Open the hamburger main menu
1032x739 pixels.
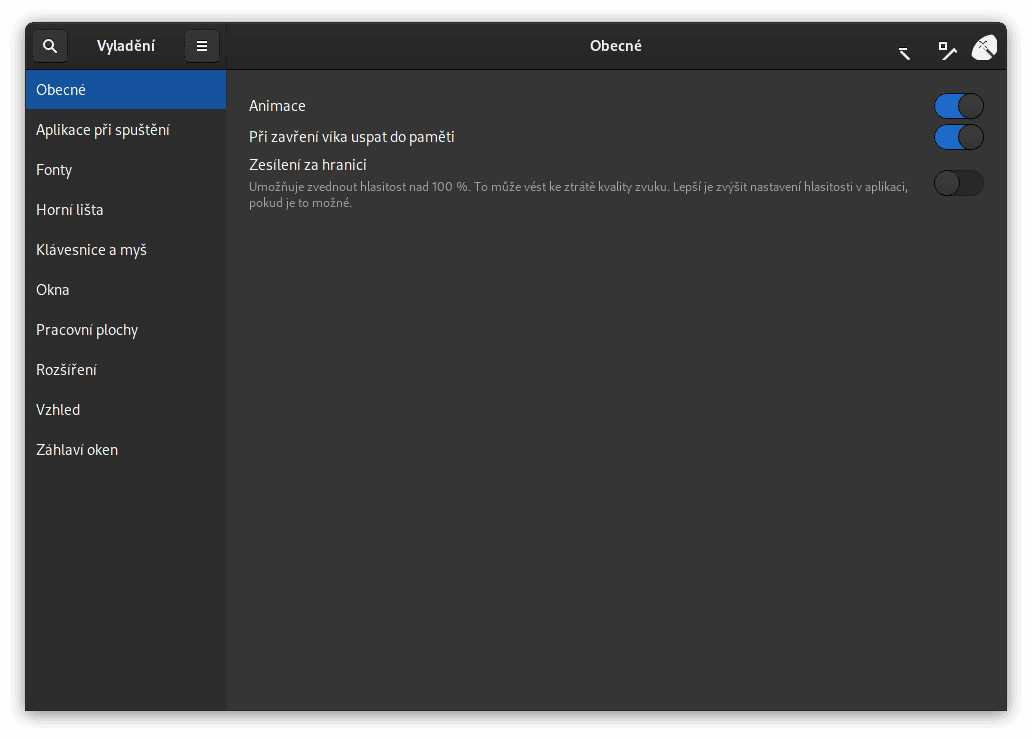point(202,46)
